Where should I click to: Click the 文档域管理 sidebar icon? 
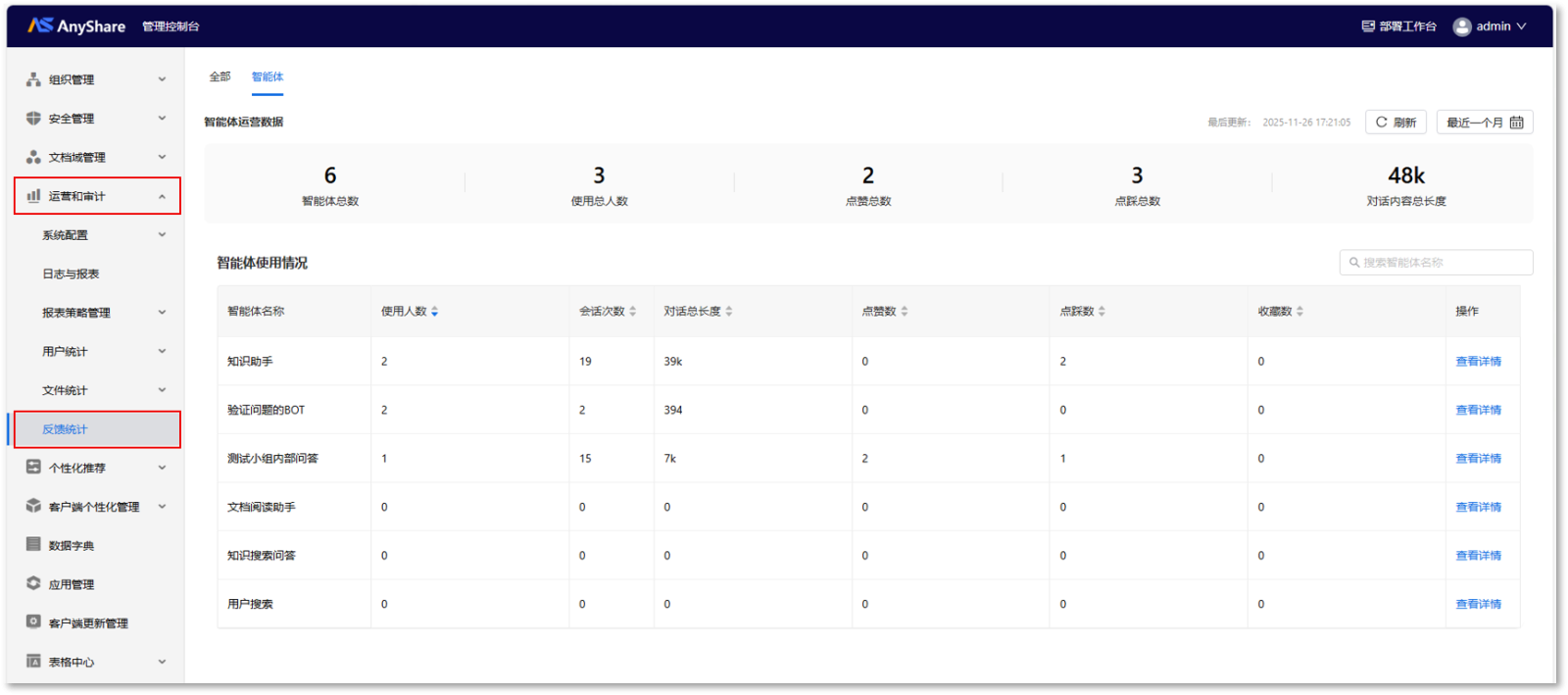pyautogui.click(x=33, y=157)
